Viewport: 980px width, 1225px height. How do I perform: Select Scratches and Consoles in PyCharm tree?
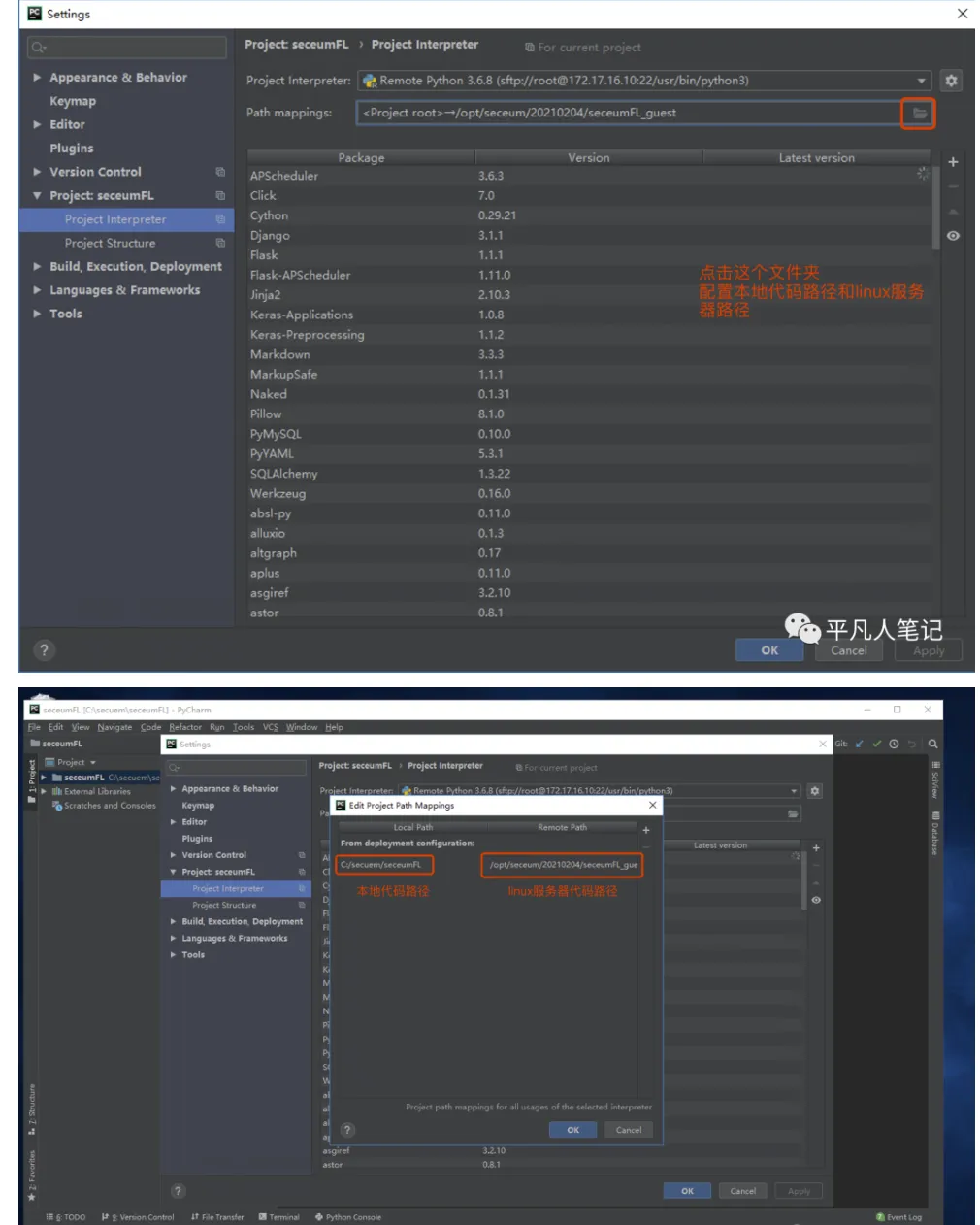click(x=110, y=806)
